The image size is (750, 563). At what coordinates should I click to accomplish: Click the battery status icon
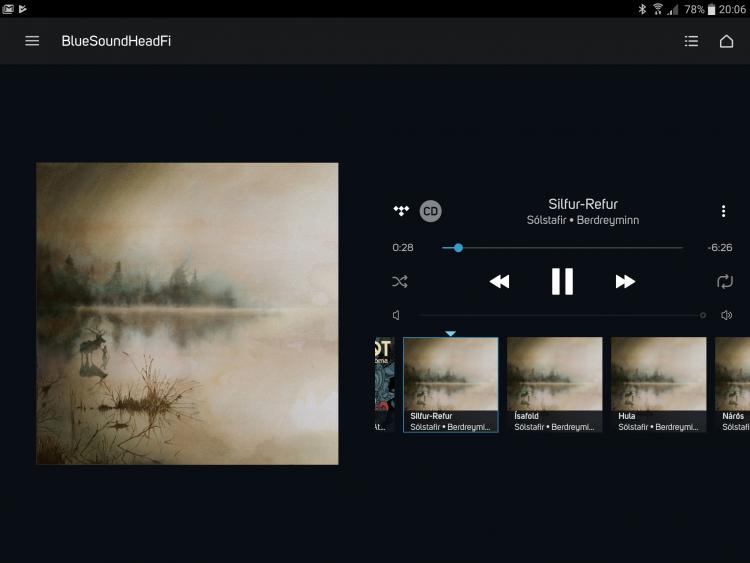click(x=711, y=9)
